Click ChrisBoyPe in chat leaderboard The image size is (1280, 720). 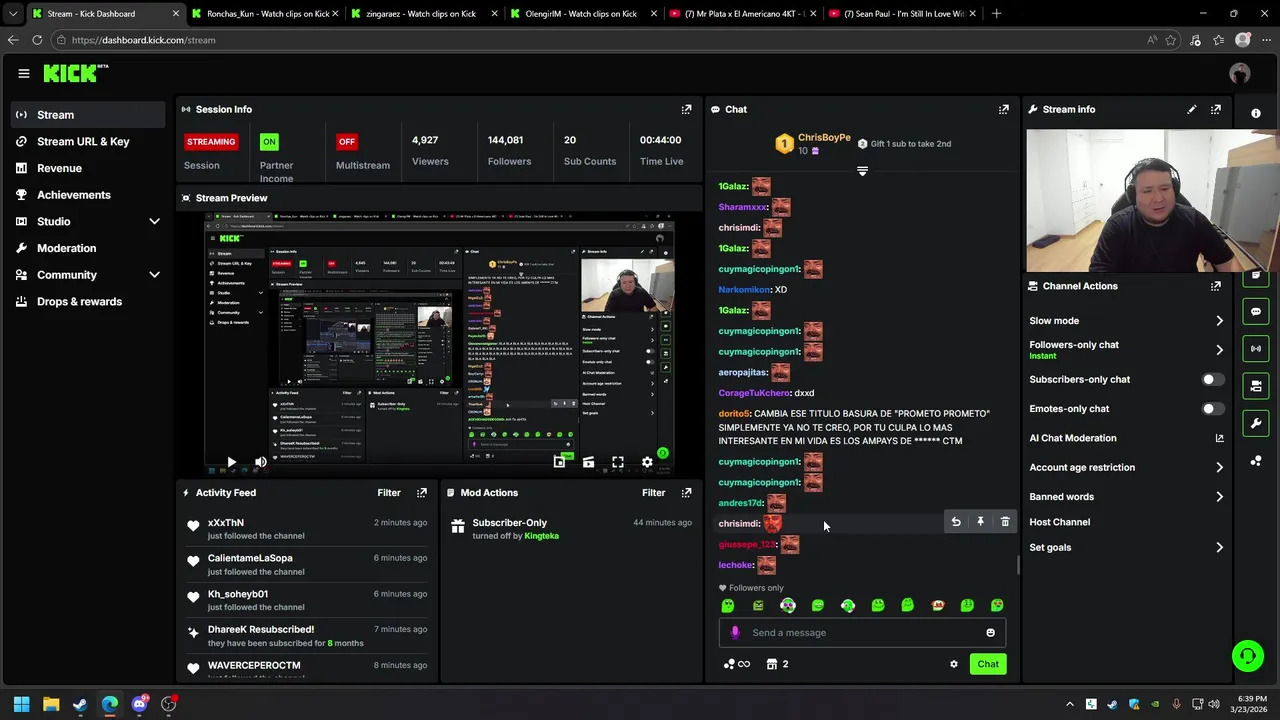coord(824,137)
